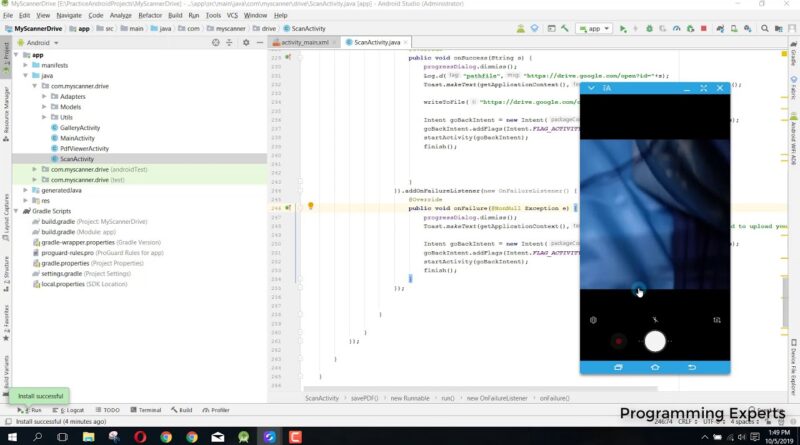Screen dimensions: 800x445
Task: Open the Android profiler gauge icon in toolbar
Action: (x=677, y=29)
